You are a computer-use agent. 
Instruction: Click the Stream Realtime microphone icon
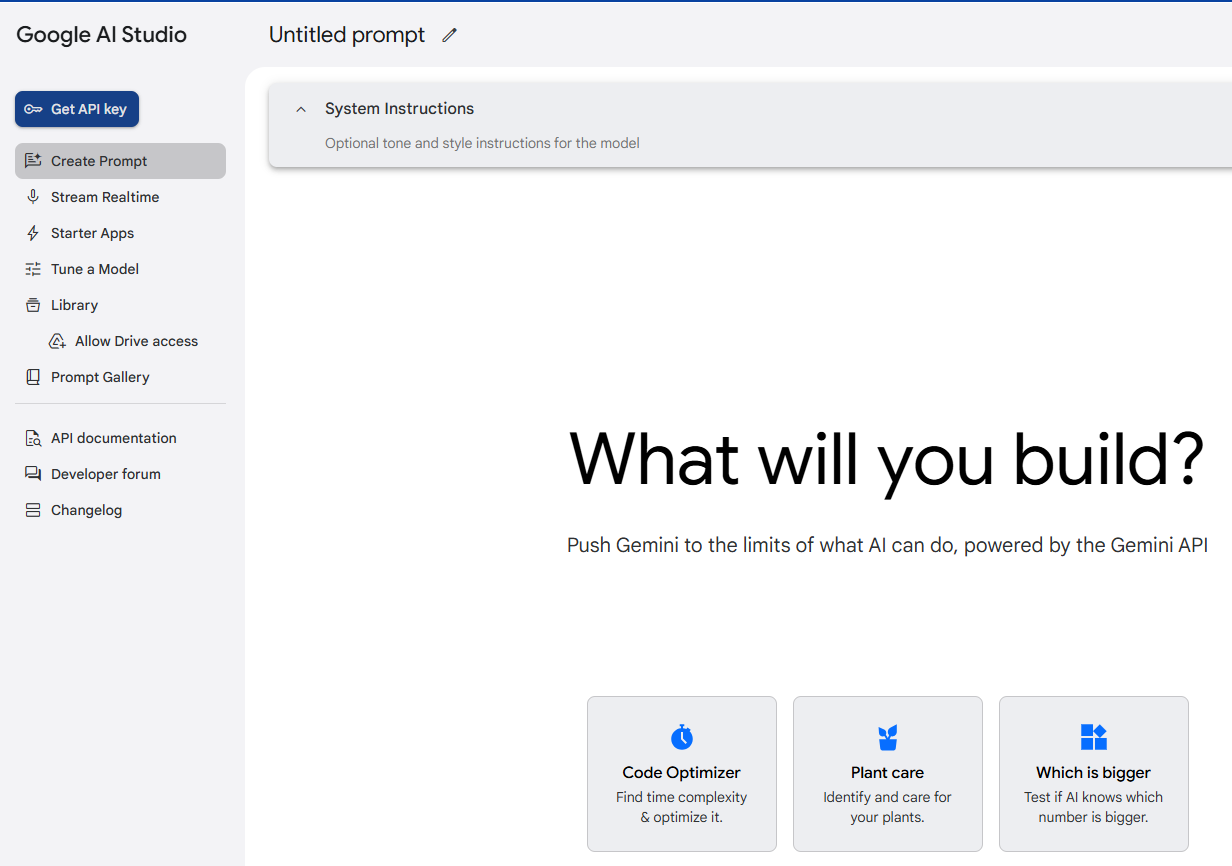point(33,197)
